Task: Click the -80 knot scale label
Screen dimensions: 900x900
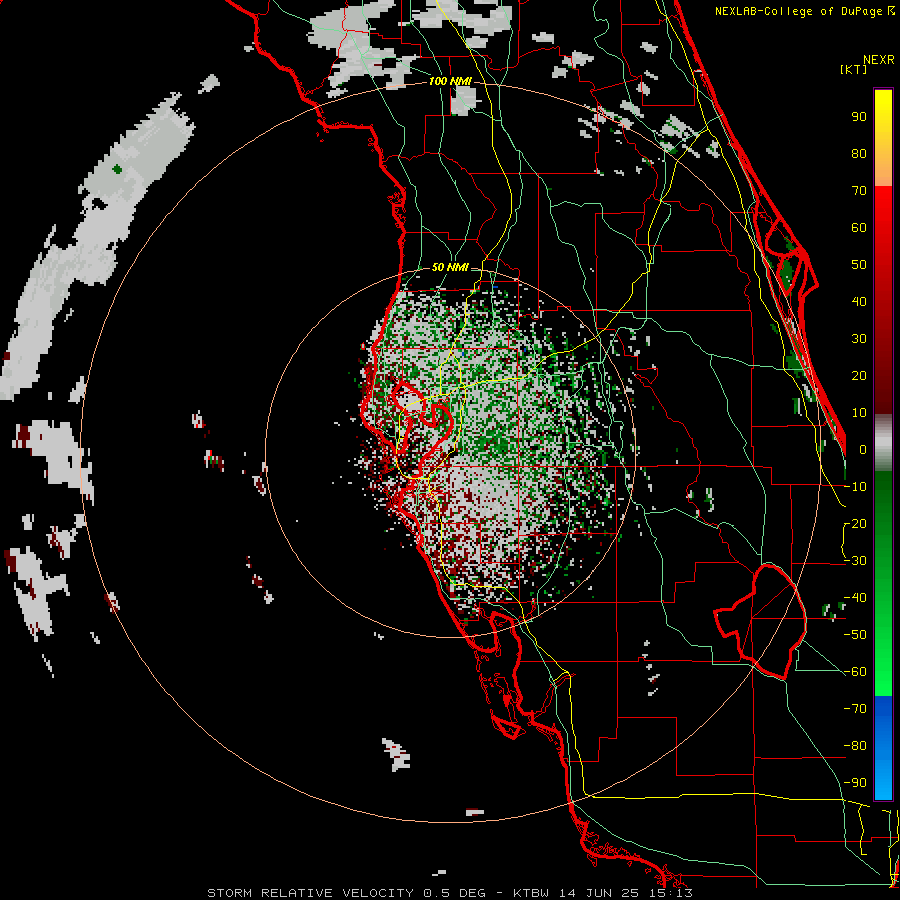Action: coord(855,746)
